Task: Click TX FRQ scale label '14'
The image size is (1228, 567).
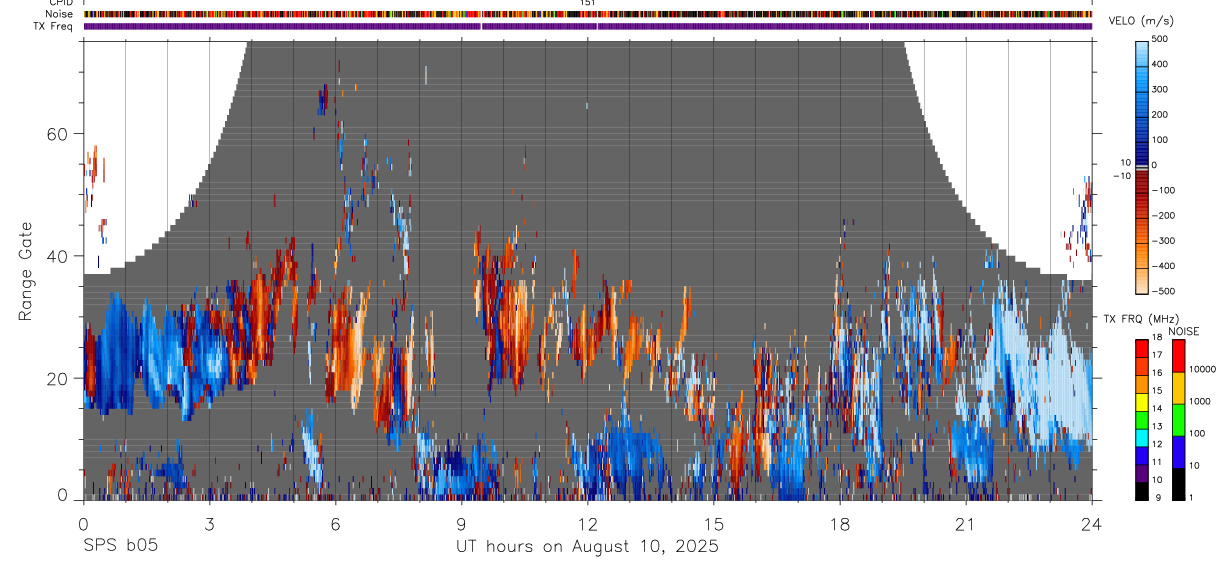Action: [x=1157, y=408]
